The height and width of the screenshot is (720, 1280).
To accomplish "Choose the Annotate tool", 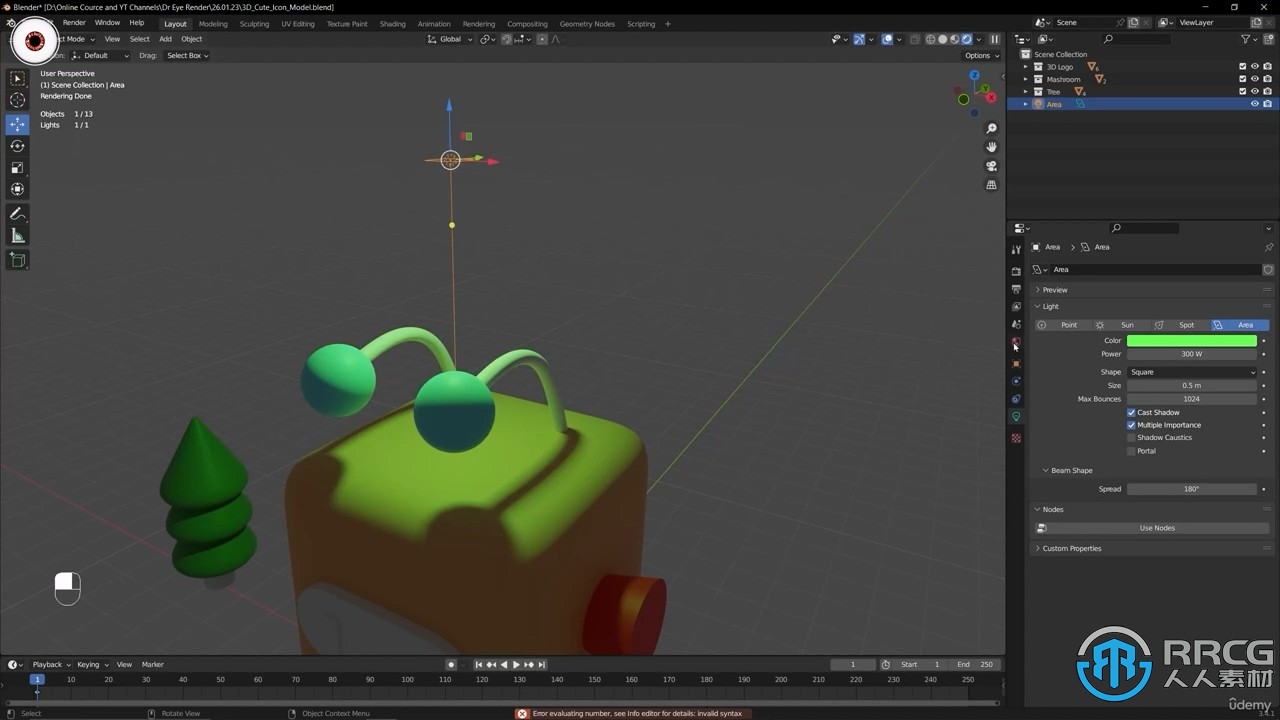I will click(17, 214).
